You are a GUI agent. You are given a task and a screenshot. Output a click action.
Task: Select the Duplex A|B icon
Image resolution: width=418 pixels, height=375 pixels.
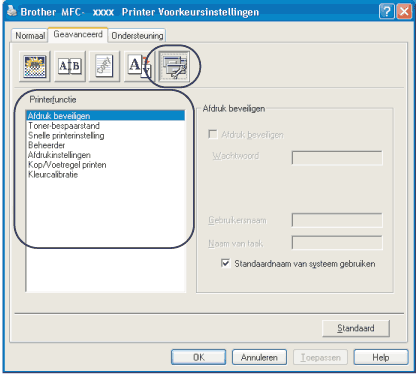[x=70, y=66]
